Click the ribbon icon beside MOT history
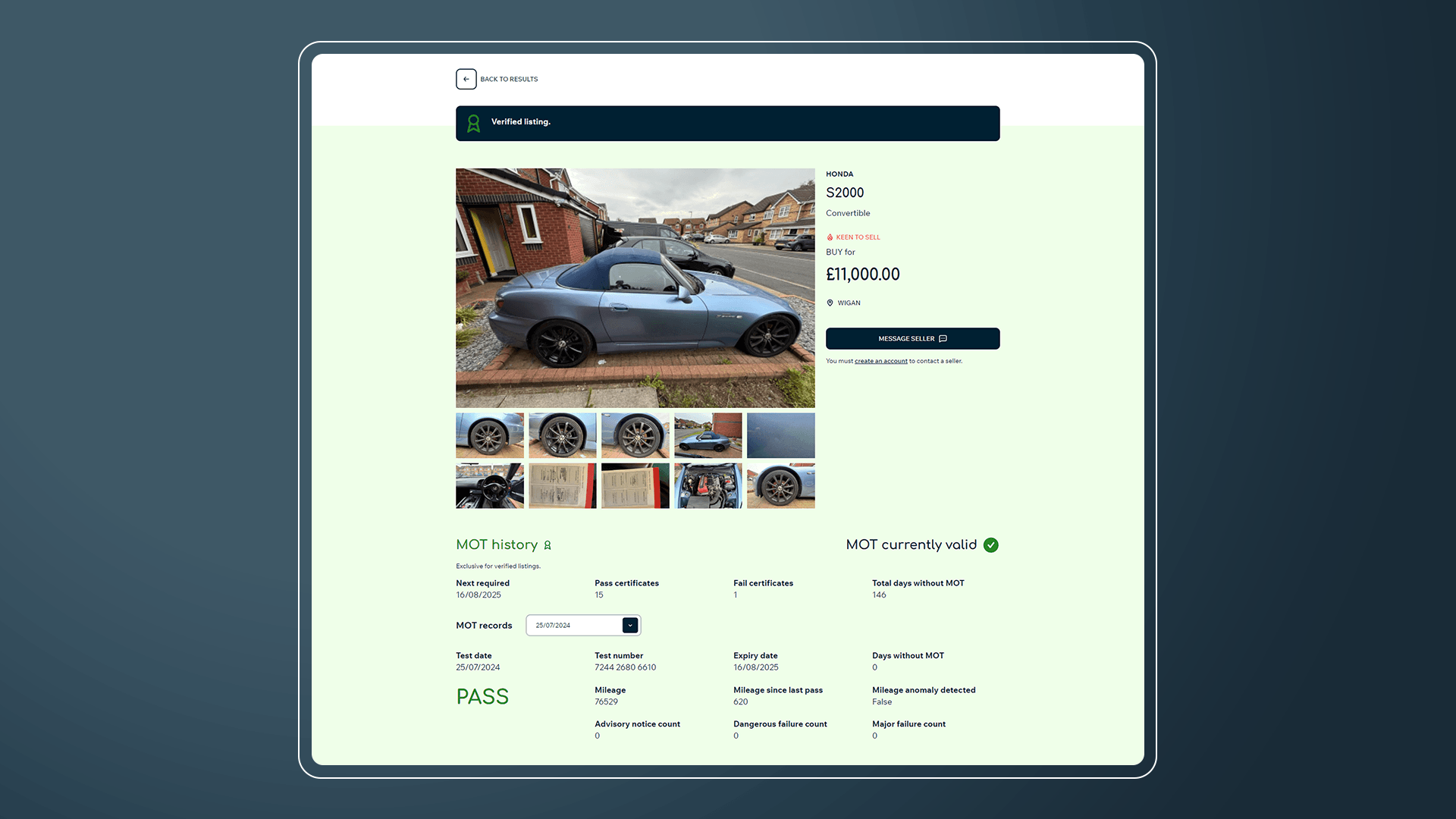The width and height of the screenshot is (1456, 819). [x=548, y=545]
